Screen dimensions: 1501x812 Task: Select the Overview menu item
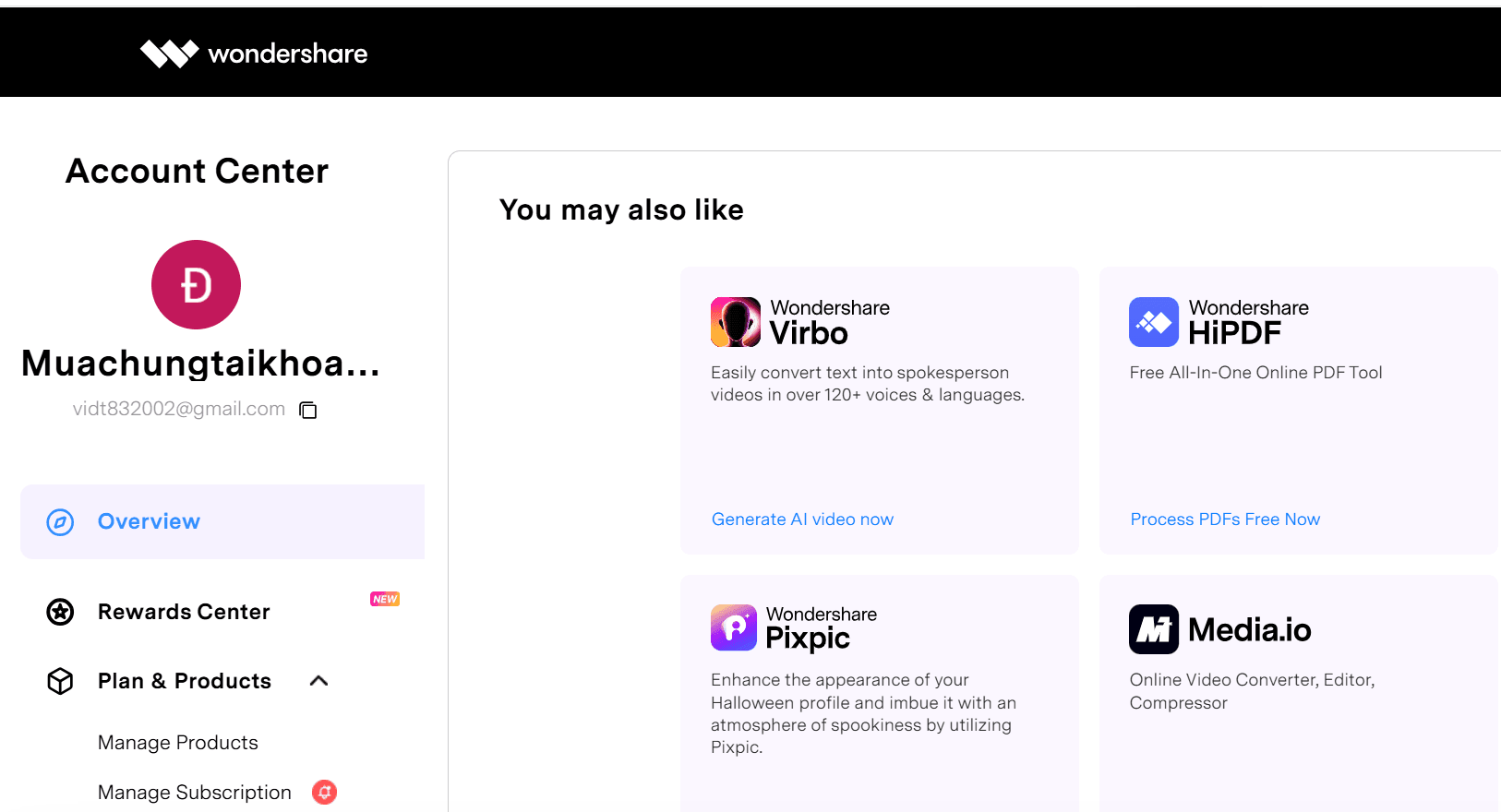(x=149, y=522)
